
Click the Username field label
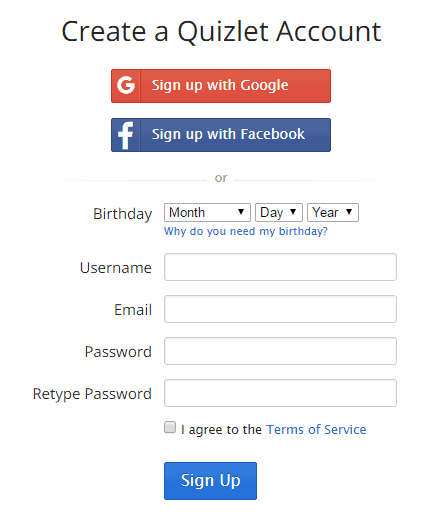click(x=116, y=268)
